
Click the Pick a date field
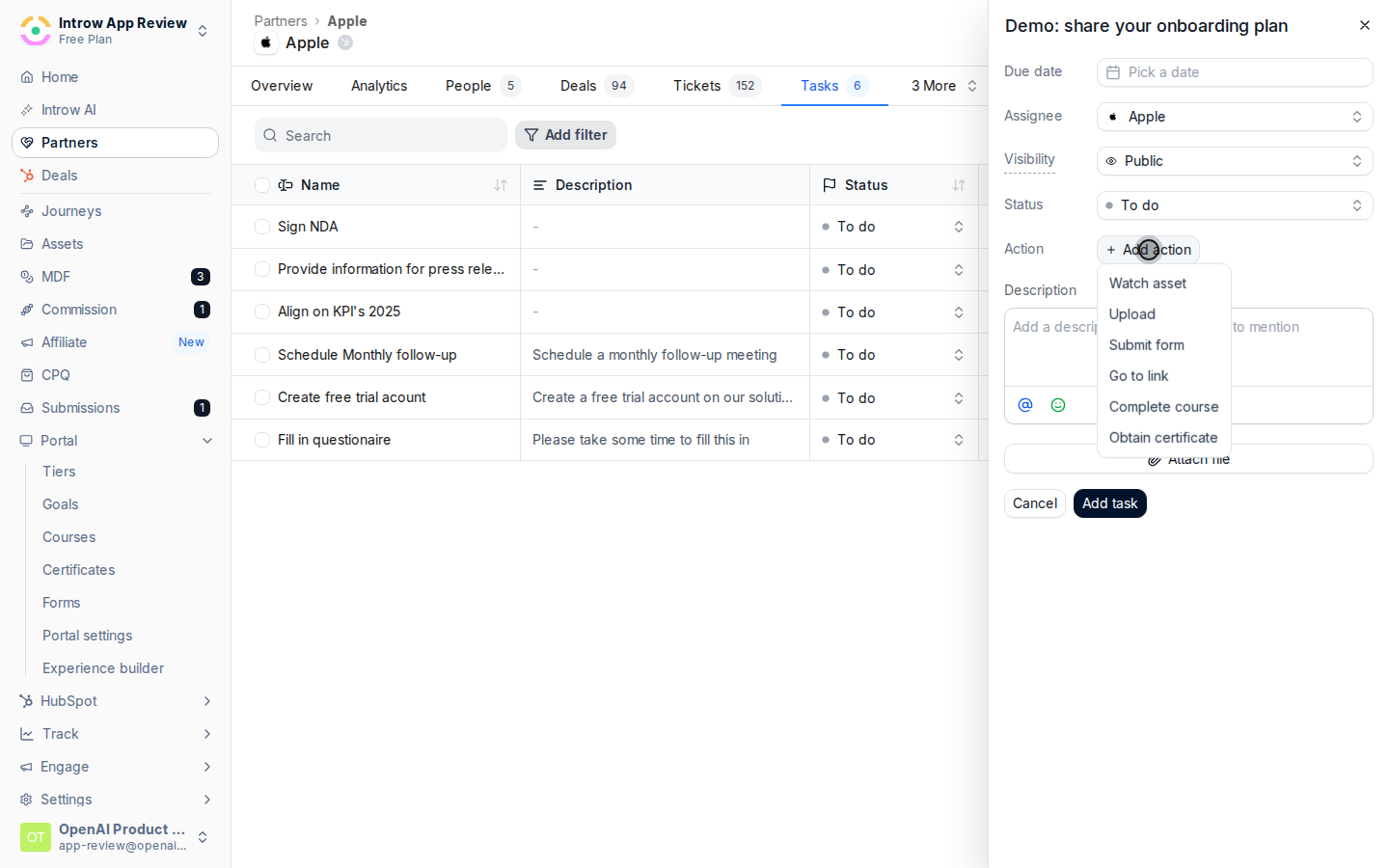[1235, 72]
